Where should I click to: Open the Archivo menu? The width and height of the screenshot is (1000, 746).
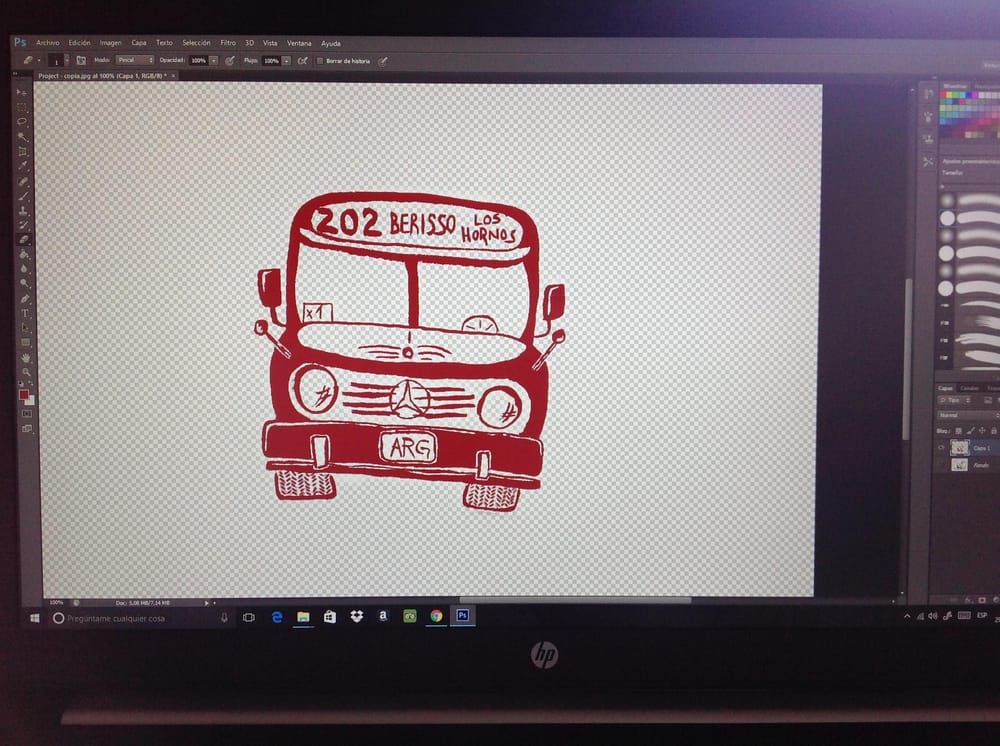[47, 43]
